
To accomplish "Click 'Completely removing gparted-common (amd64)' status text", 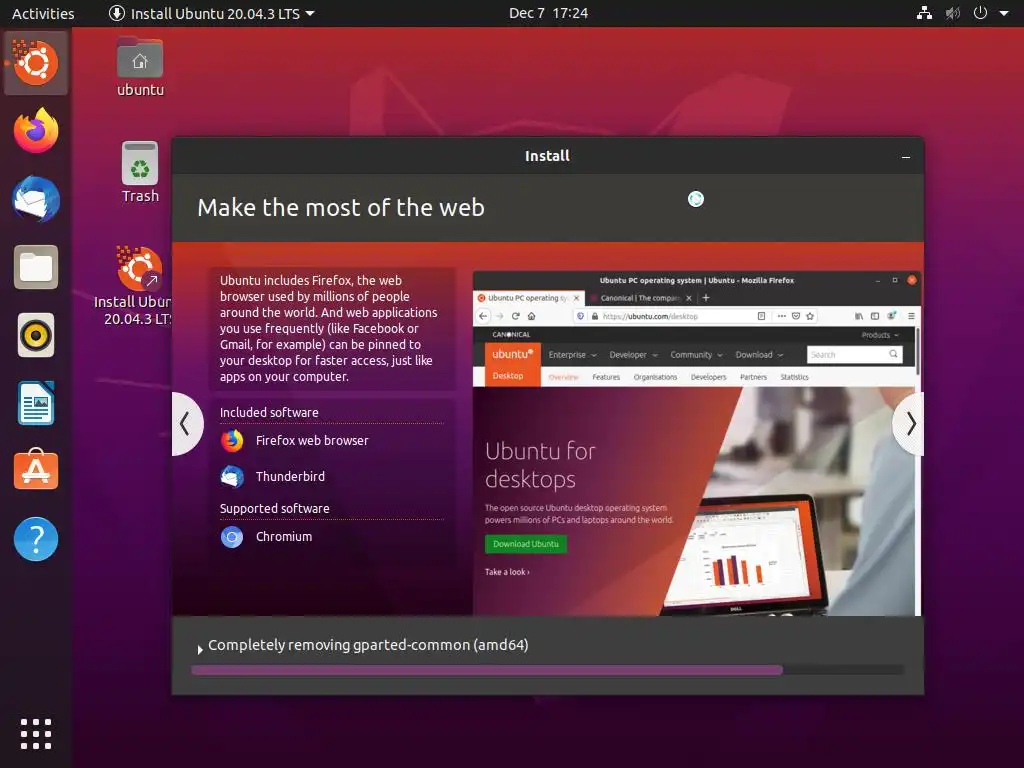I will tap(368, 645).
